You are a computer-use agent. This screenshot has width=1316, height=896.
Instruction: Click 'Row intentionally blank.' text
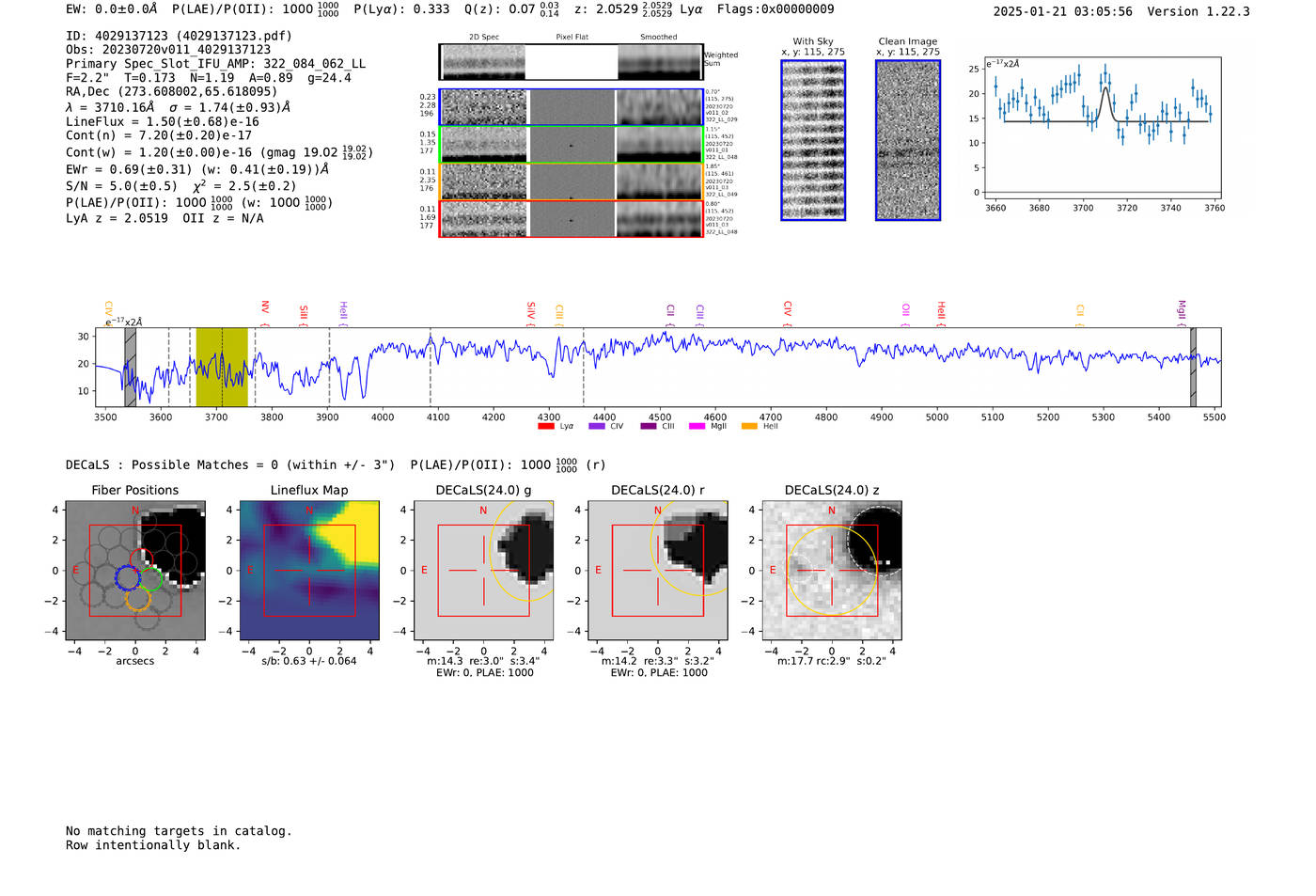tap(153, 845)
